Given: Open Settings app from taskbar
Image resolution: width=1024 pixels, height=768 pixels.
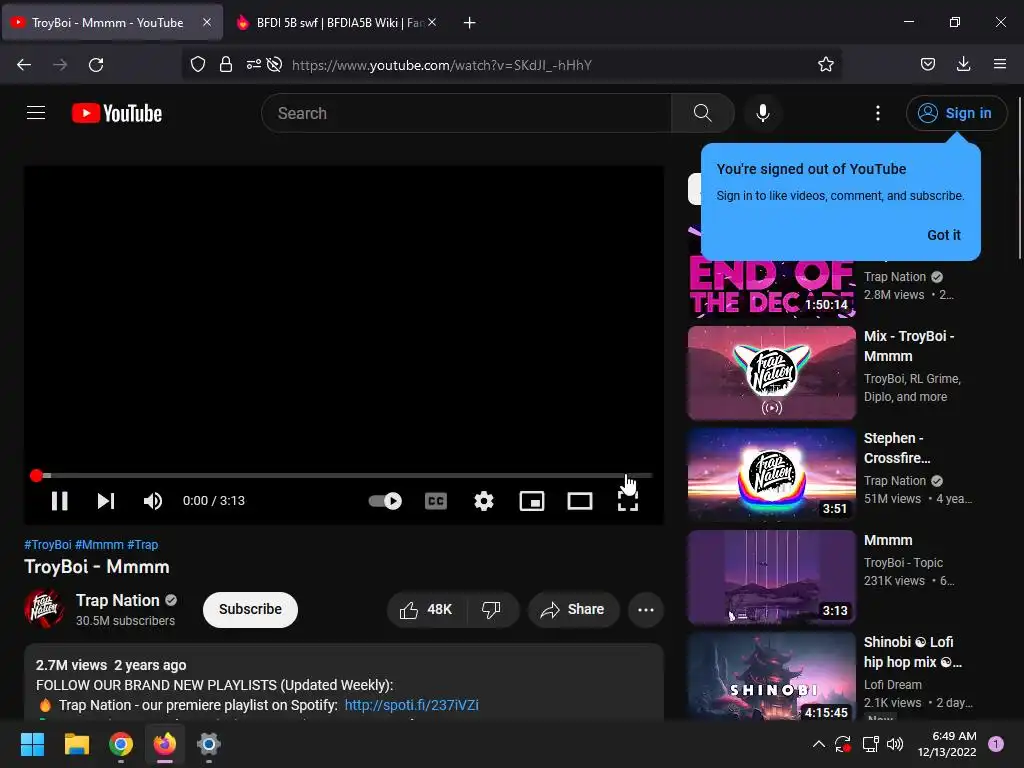Looking at the screenshot, I should pyautogui.click(x=208, y=744).
